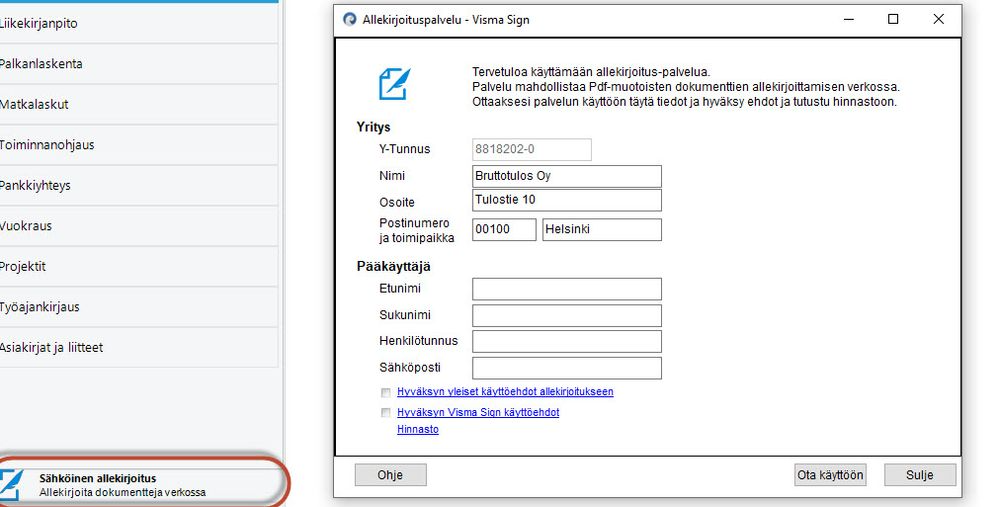Image resolution: width=999 pixels, height=507 pixels.
Task: Open the Liikekirjanpito menu item
Action: tap(138, 24)
